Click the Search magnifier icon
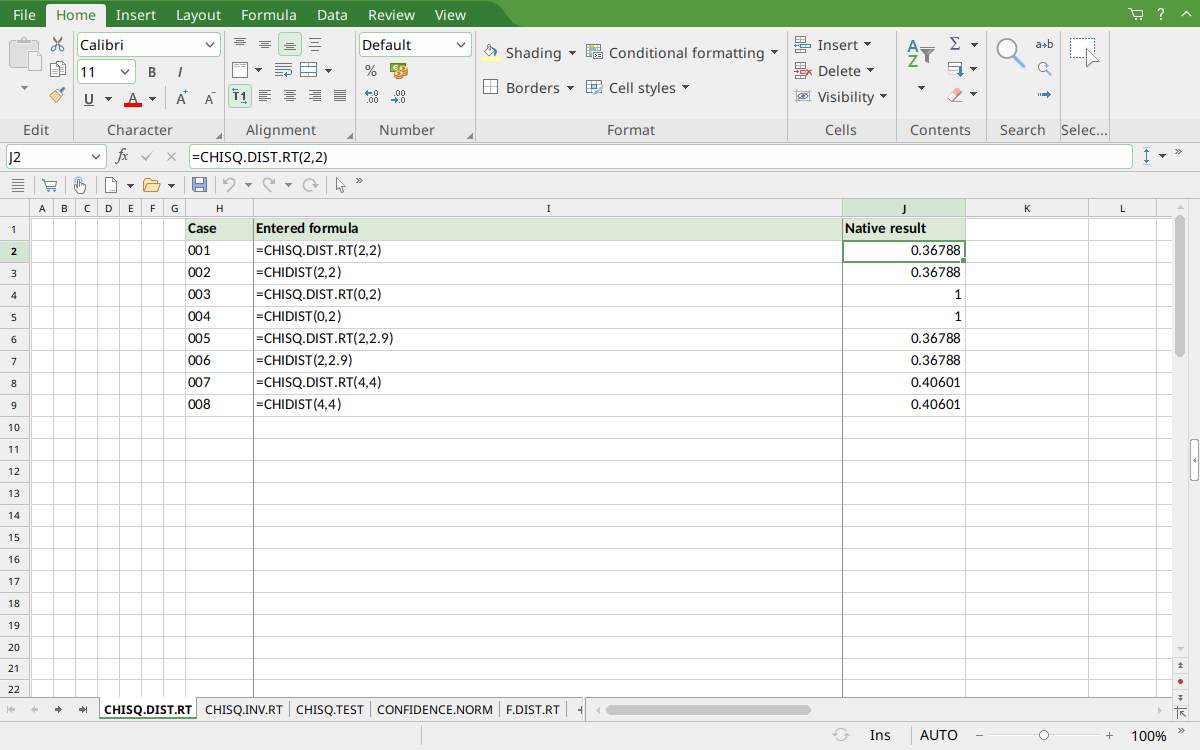The width and height of the screenshot is (1200, 750). pos(1010,53)
